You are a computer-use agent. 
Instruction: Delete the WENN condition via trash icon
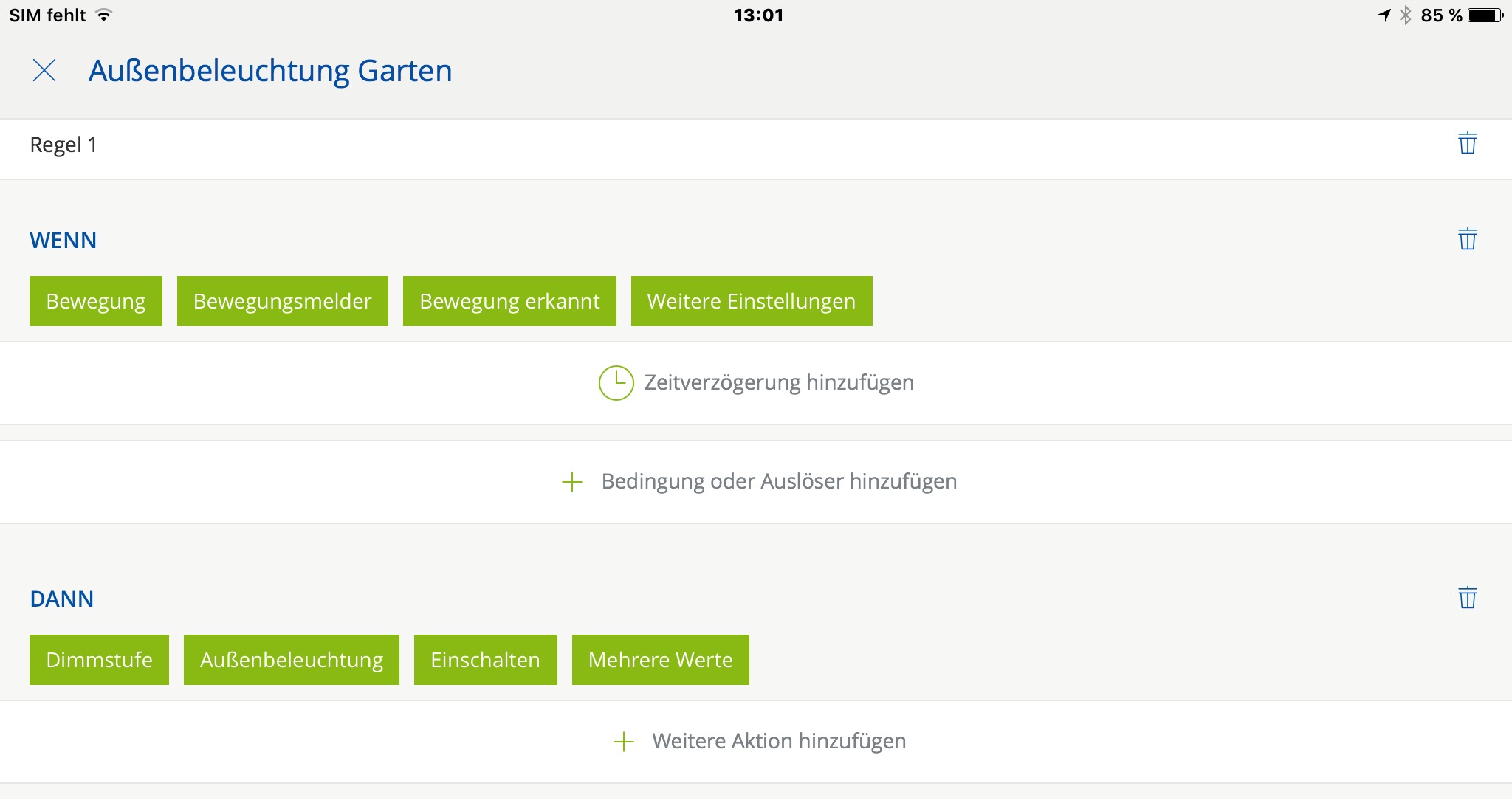point(1467,239)
